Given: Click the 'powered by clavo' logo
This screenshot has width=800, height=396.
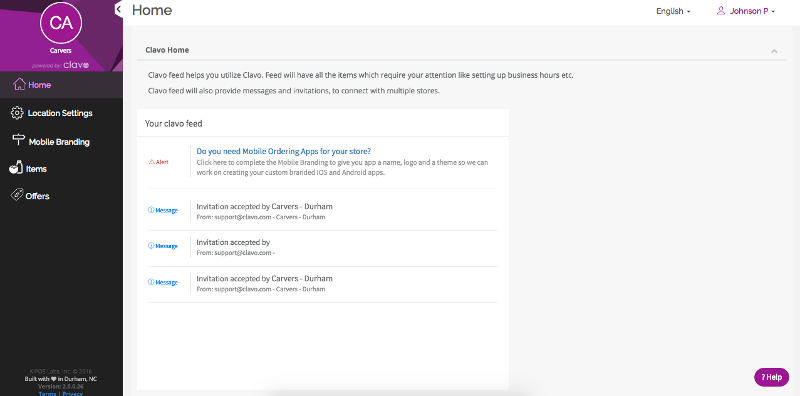Looking at the screenshot, I should click(61, 65).
